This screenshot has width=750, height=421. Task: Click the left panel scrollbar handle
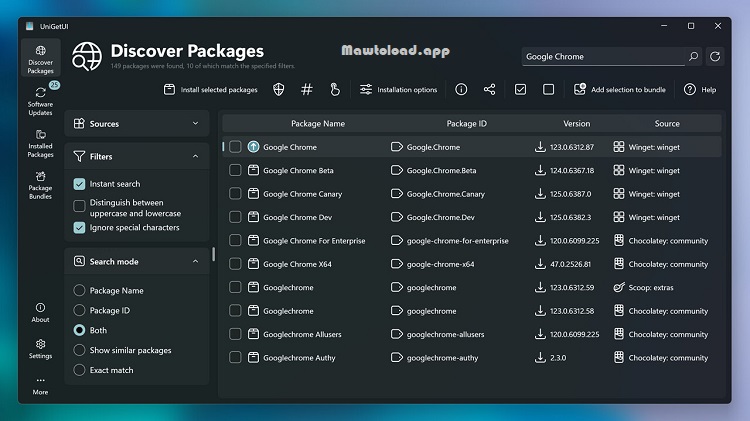(213, 255)
